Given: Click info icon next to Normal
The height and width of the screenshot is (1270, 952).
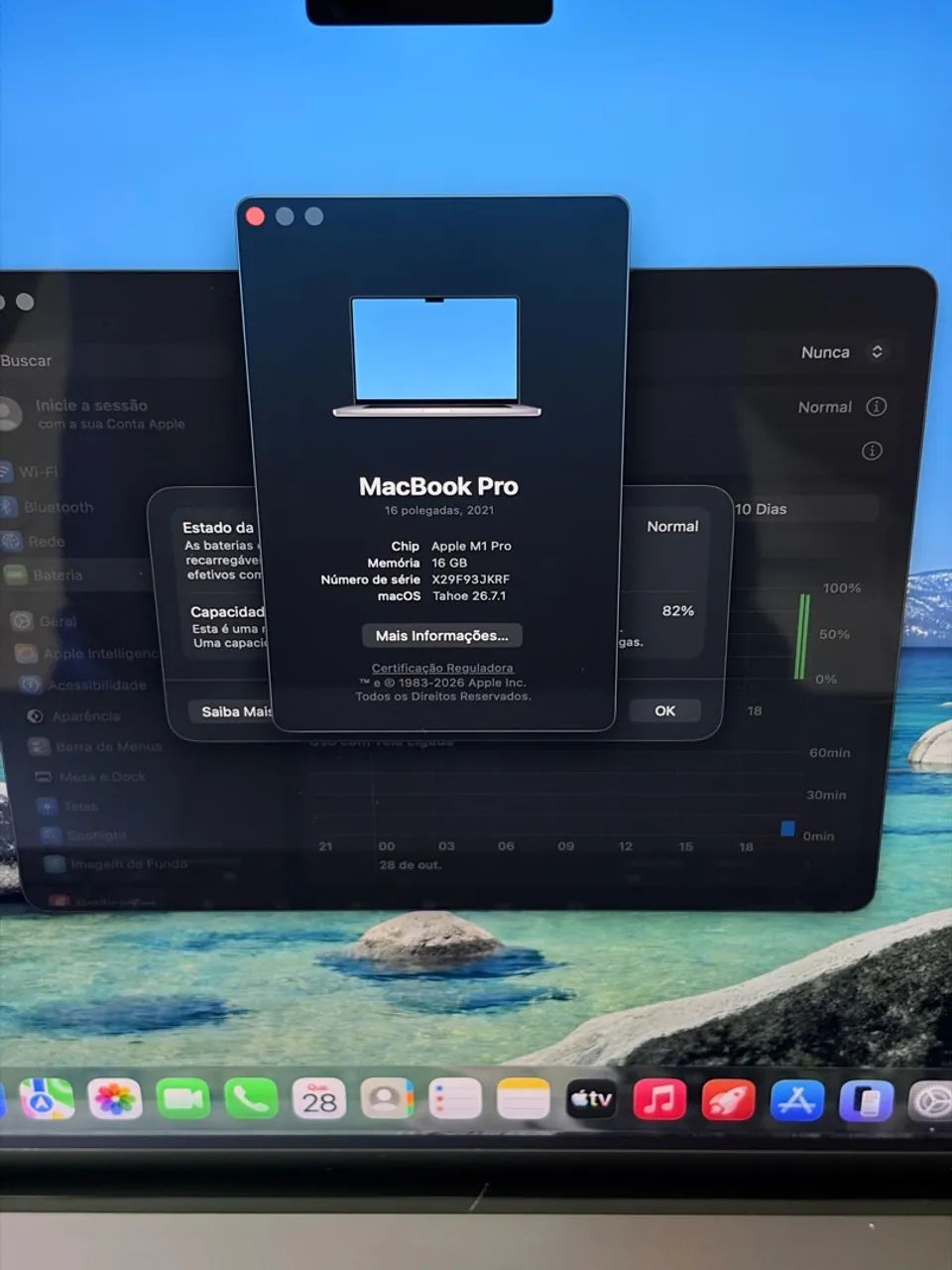Looking at the screenshot, I should 877,407.
